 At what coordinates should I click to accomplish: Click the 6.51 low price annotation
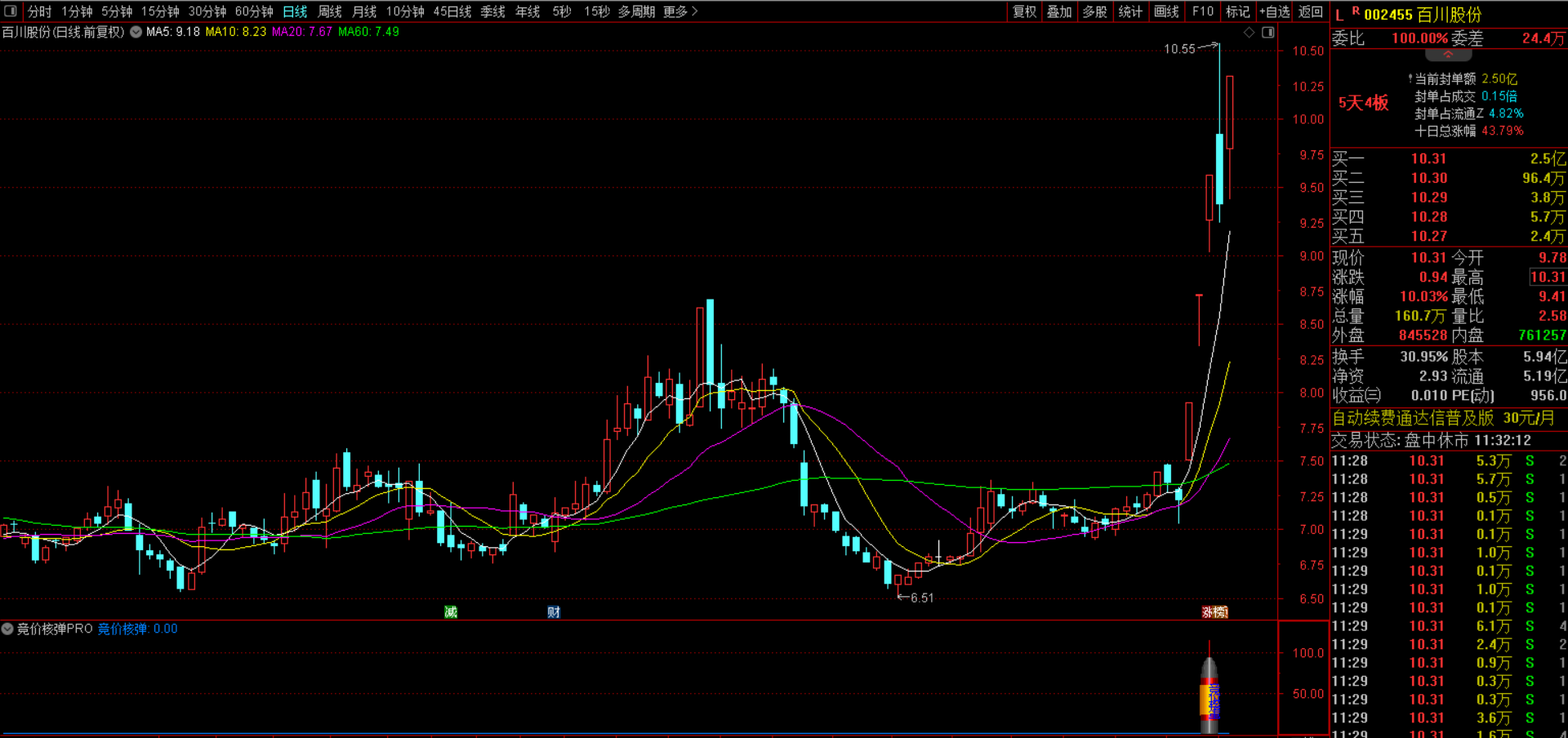coord(922,598)
